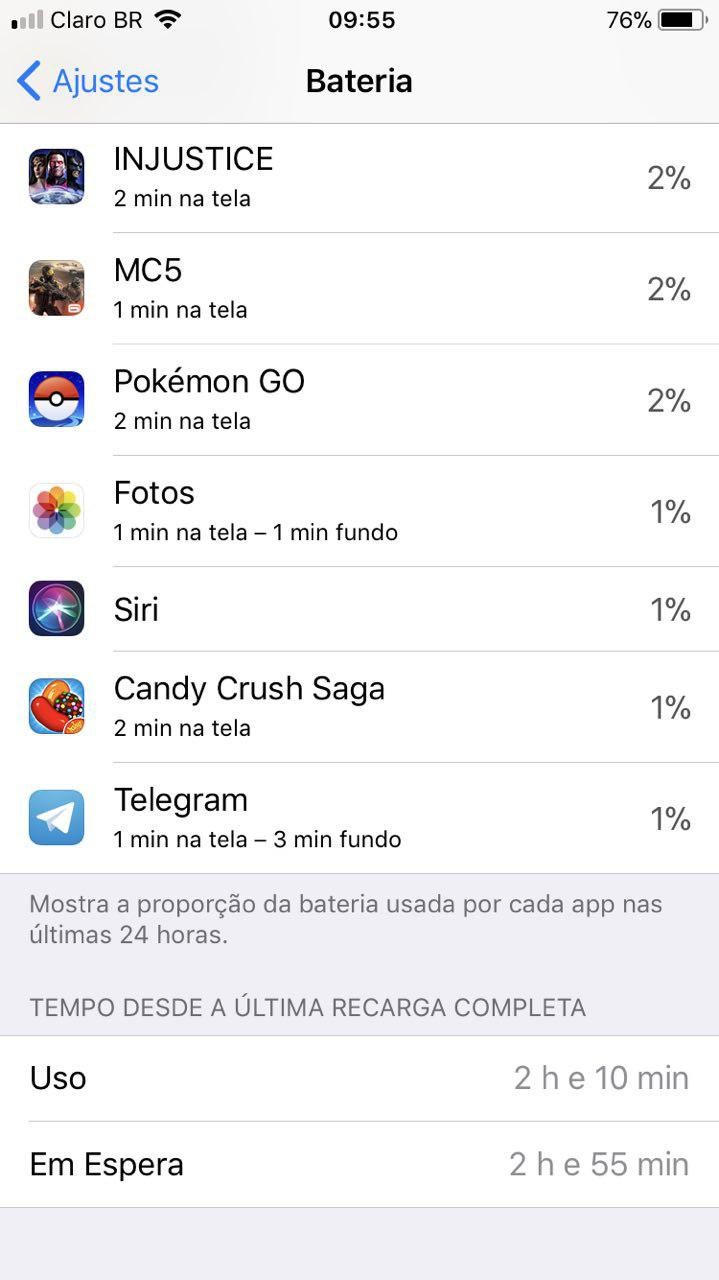This screenshot has width=719, height=1280.
Task: Tap the MC5 game icon
Action: point(56,288)
